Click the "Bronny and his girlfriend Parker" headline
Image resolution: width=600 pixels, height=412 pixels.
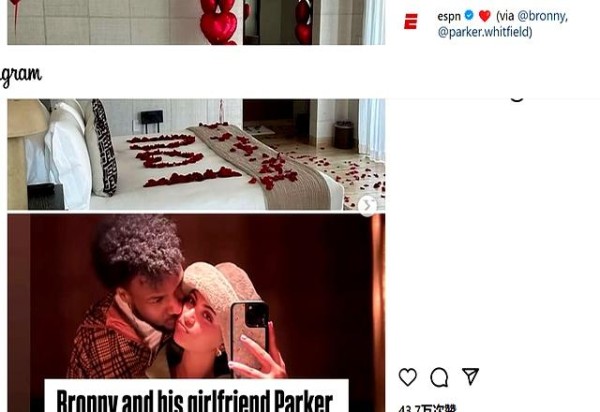[x=195, y=400]
